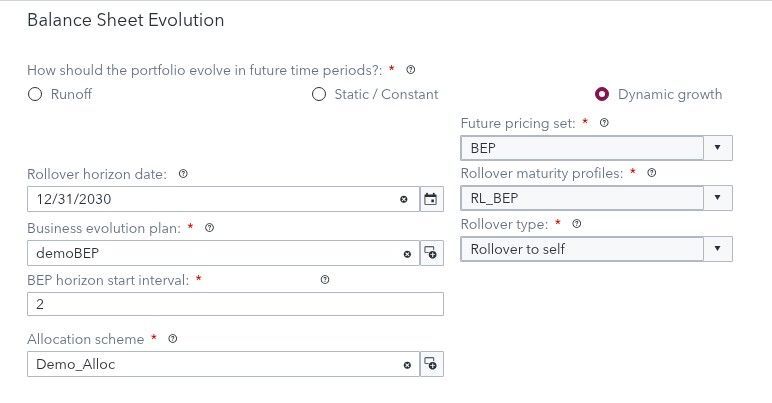Show help for Future pricing set
The image size is (772, 403).
coord(604,124)
